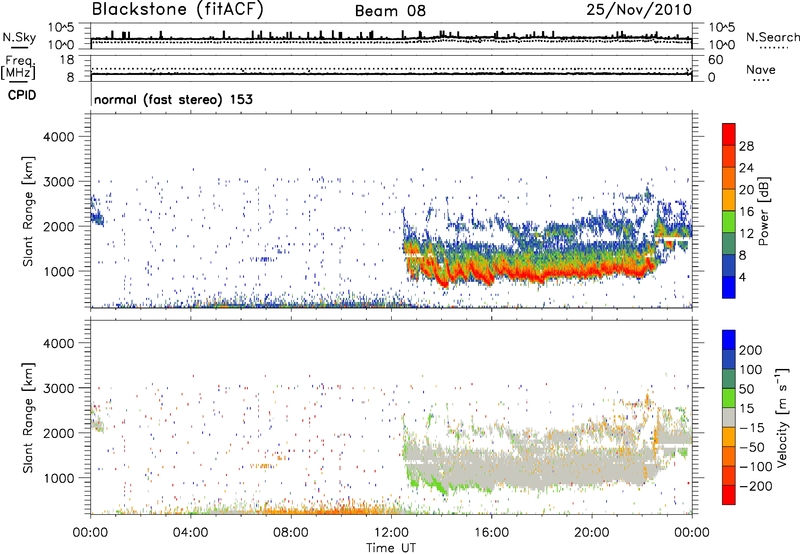The image size is (800, 554).
Task: Click the '18' frequency axis tick
Action: (68, 60)
